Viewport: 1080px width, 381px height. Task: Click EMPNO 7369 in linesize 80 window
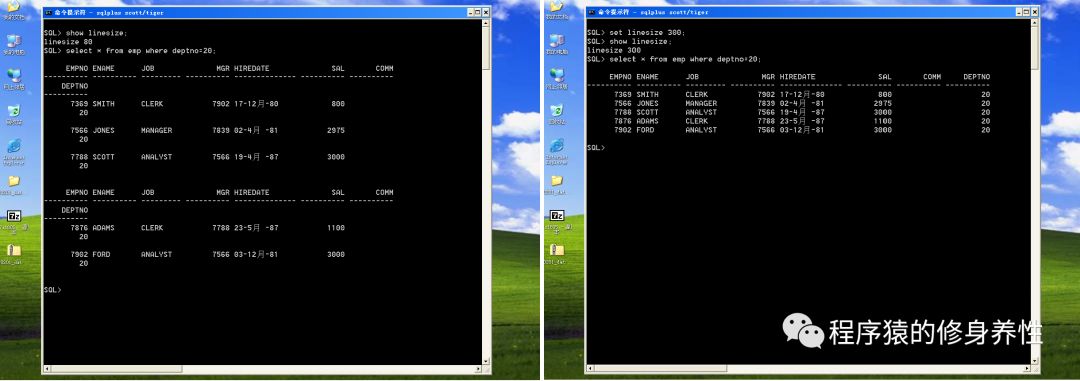80,103
